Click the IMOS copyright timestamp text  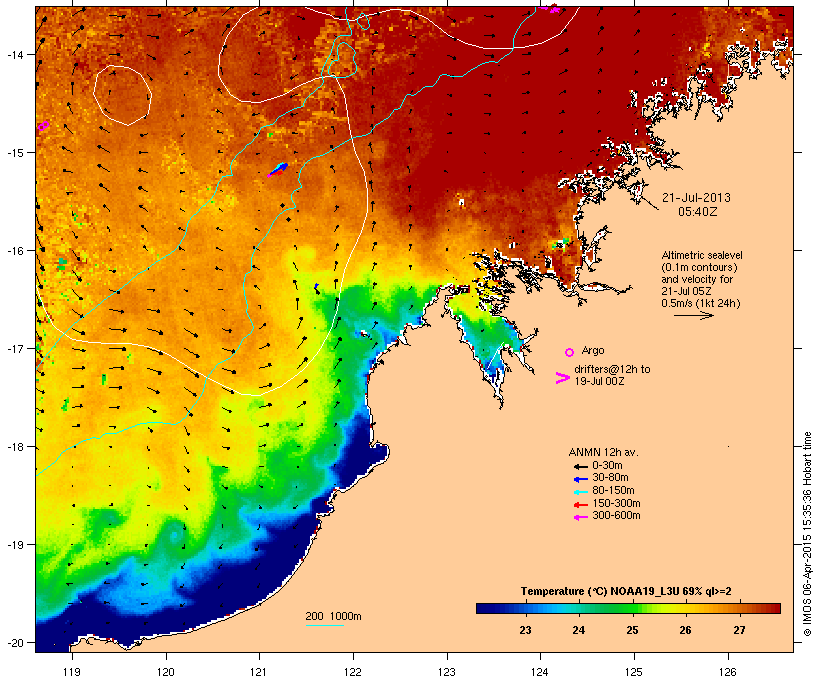[x=807, y=534]
